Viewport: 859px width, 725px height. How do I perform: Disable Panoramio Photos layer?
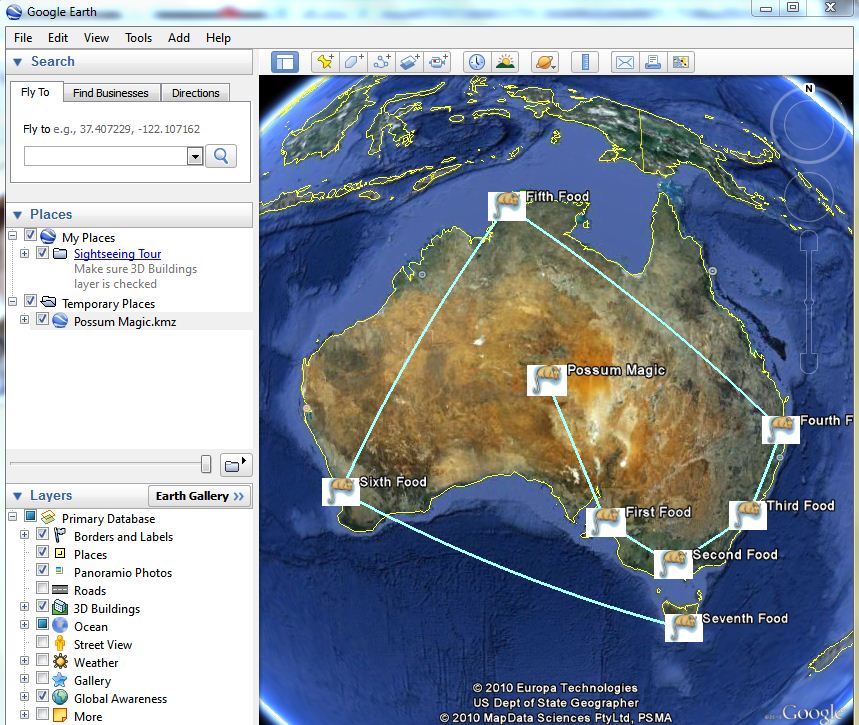[x=42, y=570]
